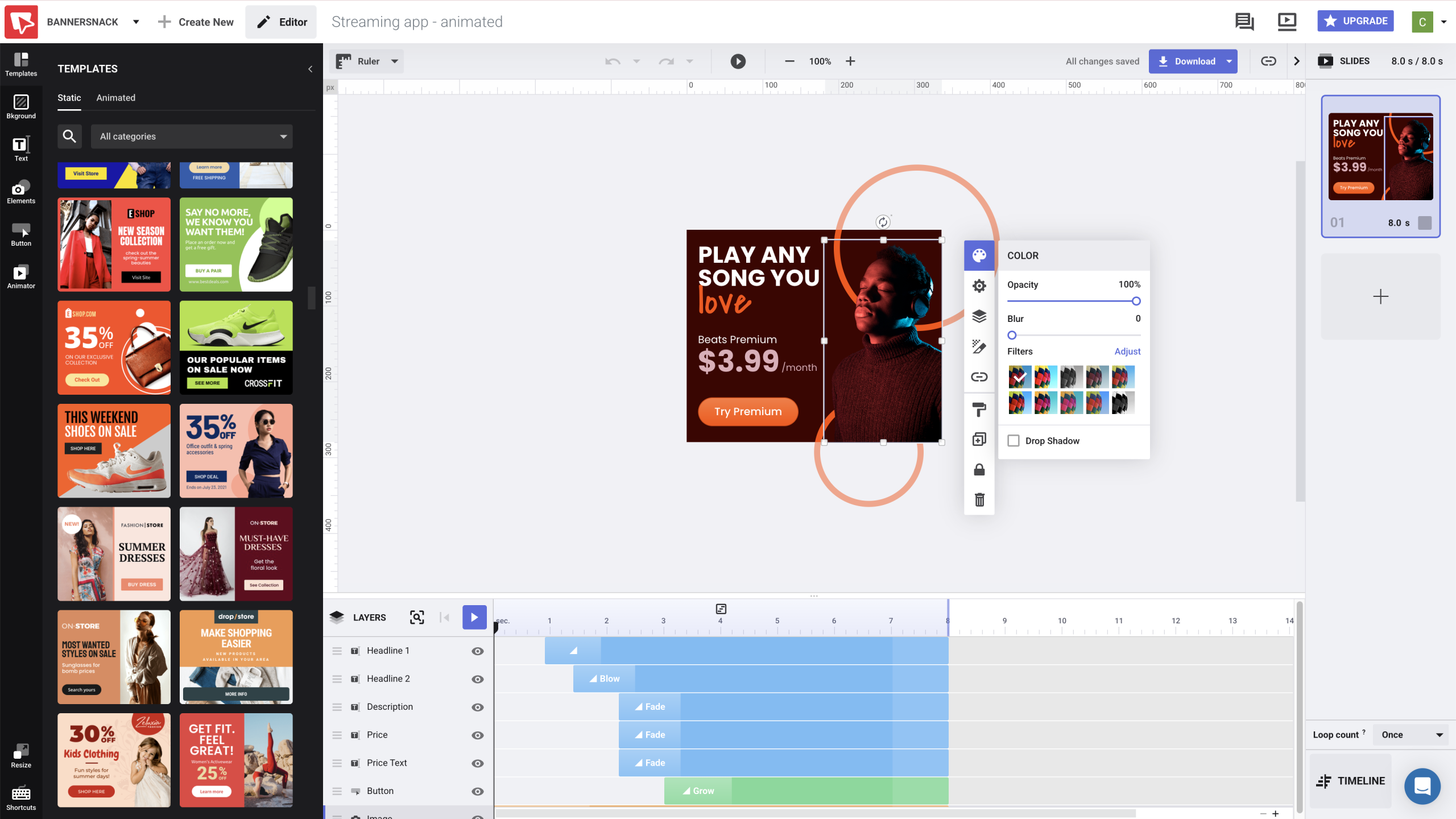This screenshot has height=819, width=1456.
Task: Click the undo arrow
Action: click(613, 61)
